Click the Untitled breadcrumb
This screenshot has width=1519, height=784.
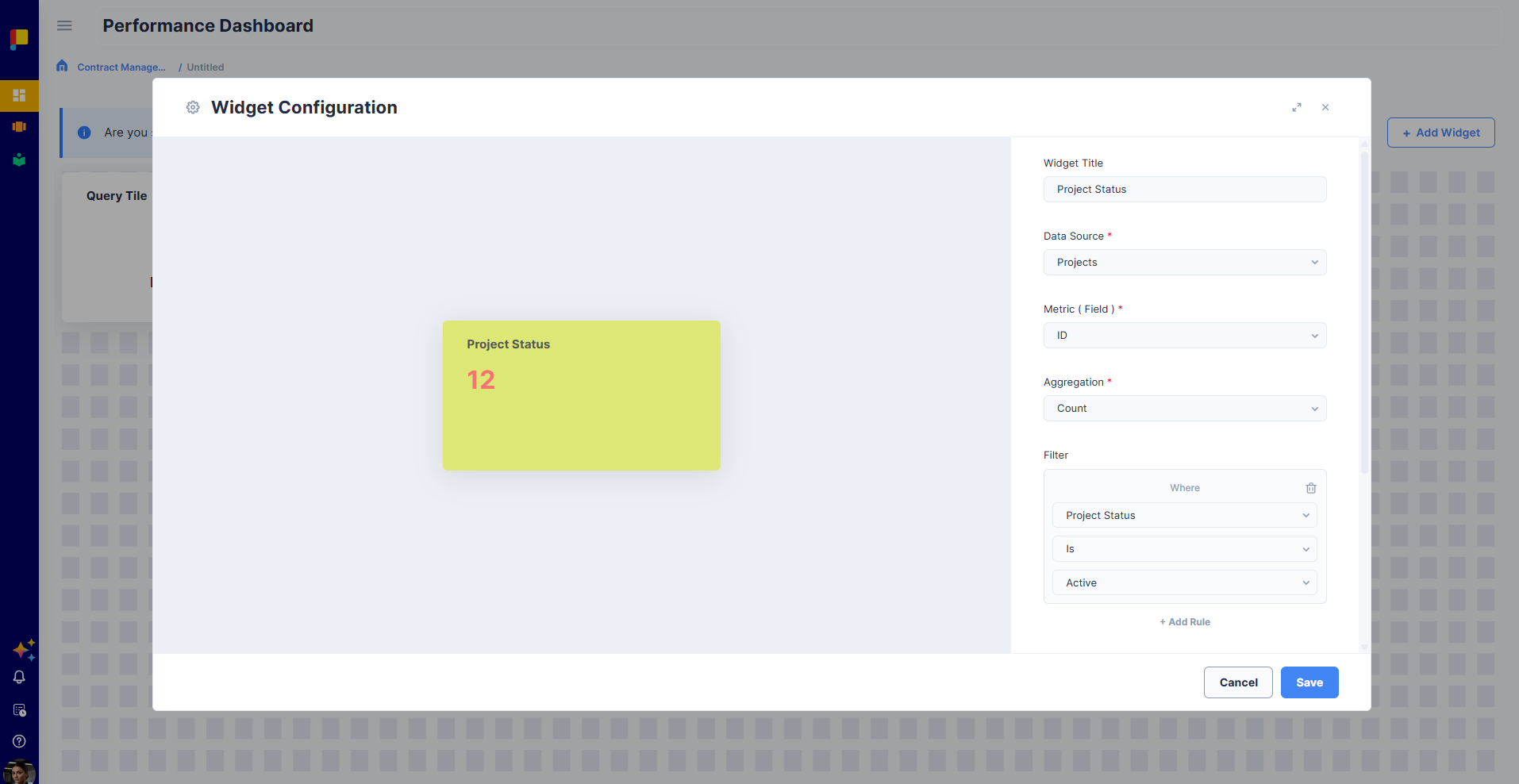(206, 67)
